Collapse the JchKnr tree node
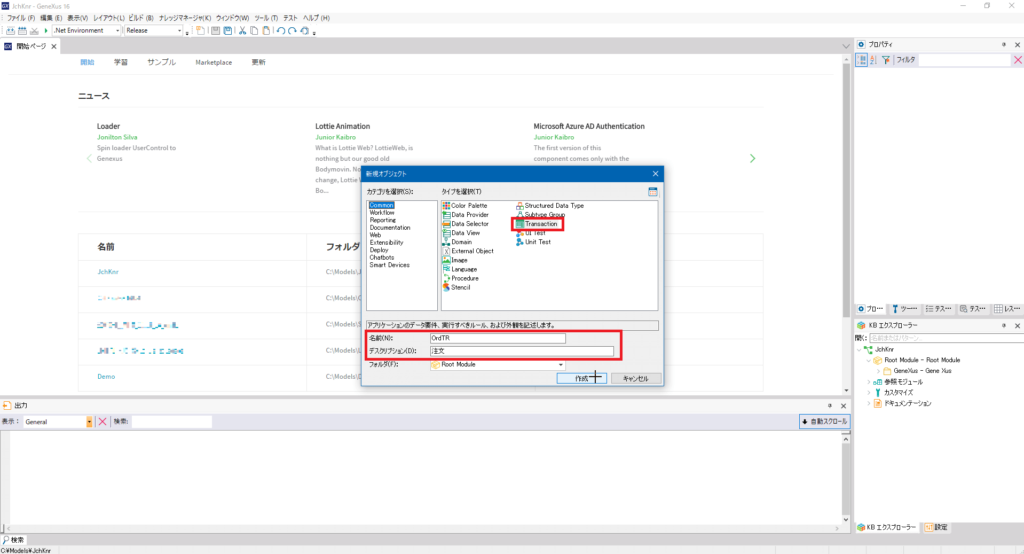 coord(859,350)
